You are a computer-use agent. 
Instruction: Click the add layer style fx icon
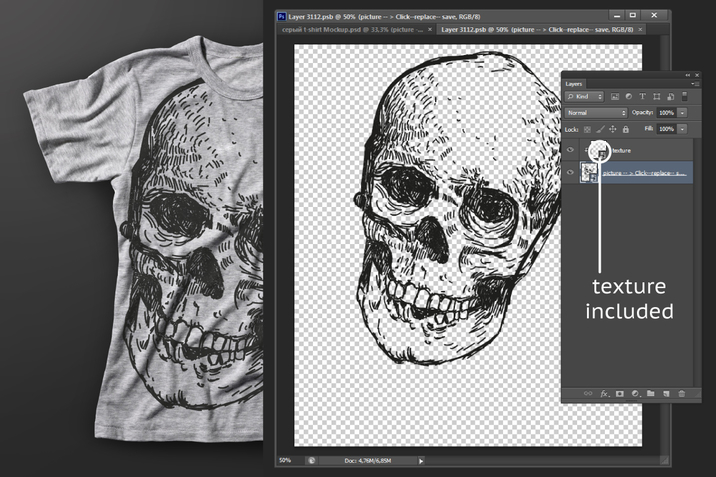click(x=603, y=394)
